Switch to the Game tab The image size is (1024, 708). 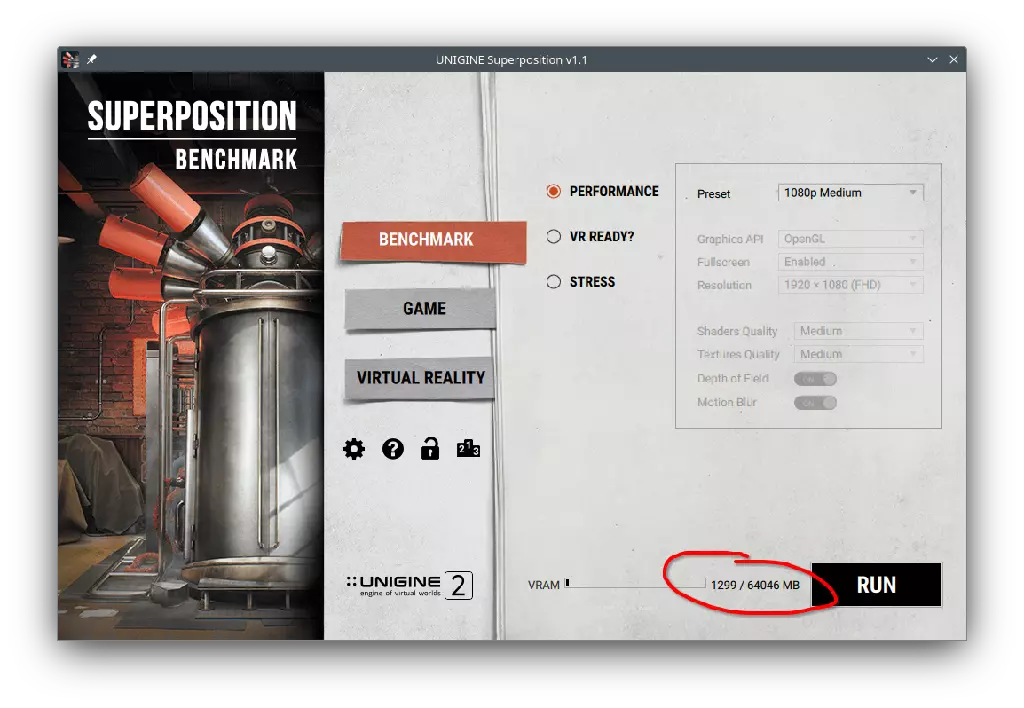point(420,309)
